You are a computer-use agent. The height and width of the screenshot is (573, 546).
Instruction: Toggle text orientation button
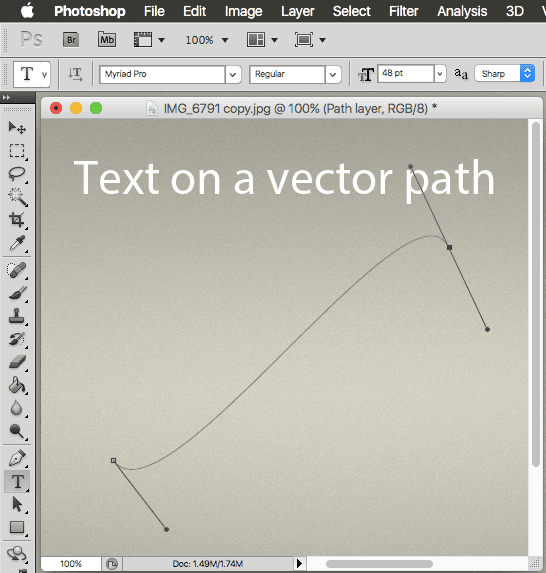tap(76, 74)
